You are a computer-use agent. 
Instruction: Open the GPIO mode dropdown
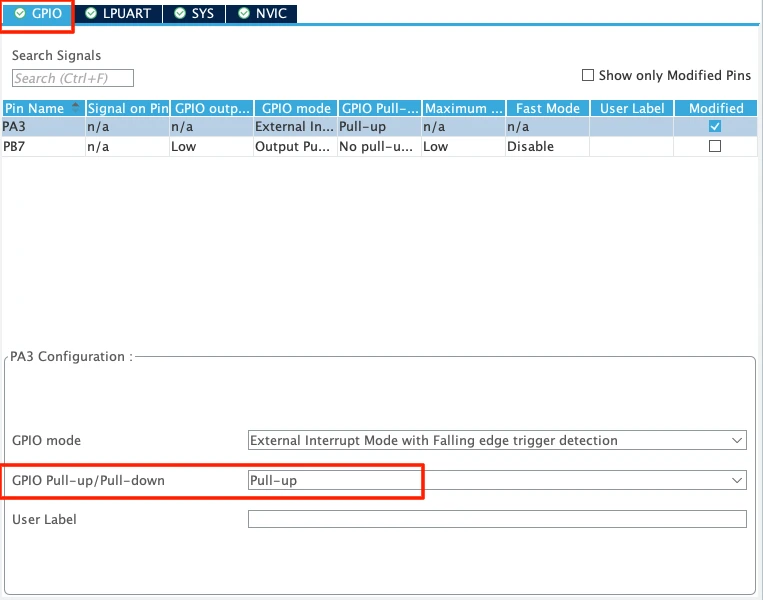coord(737,440)
